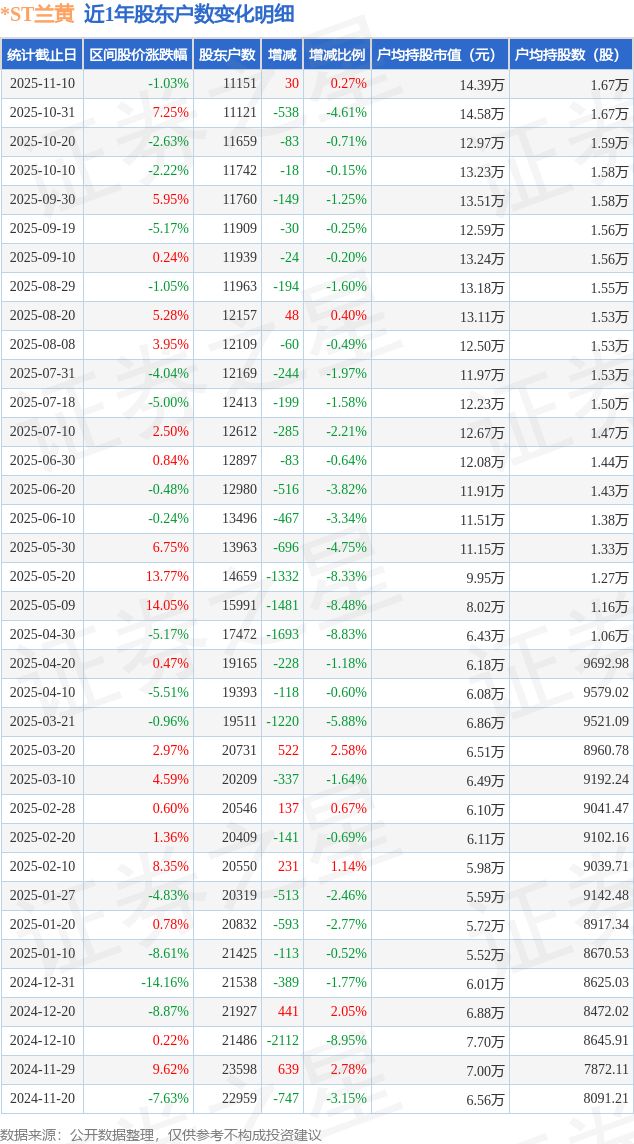The image size is (634, 1144).
Task: Click the -8.95% change ratio cell
Action: pos(346,1040)
